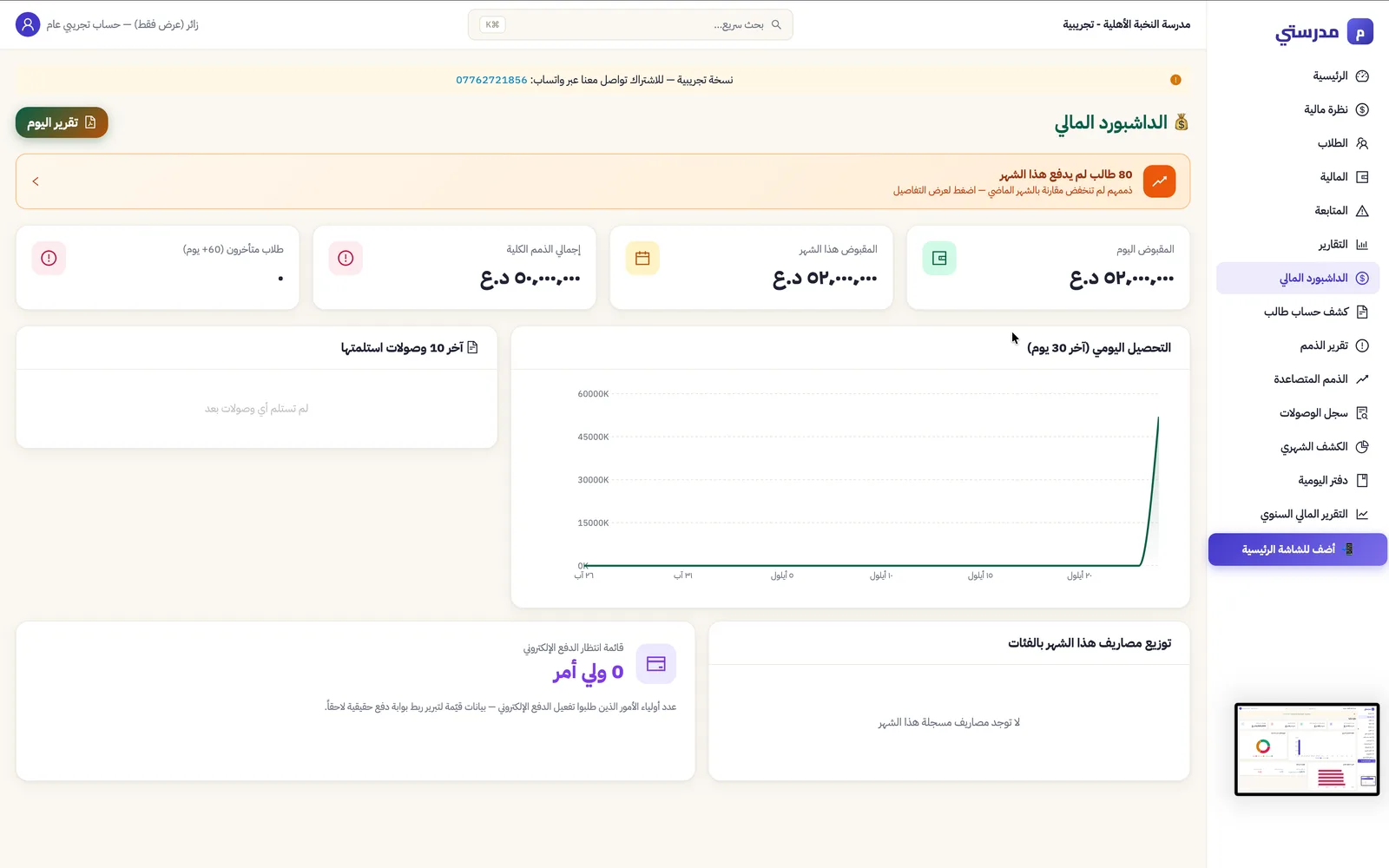Viewport: 1389px width, 868px height.
Task: Click the search magnifier icon
Action: tap(776, 24)
